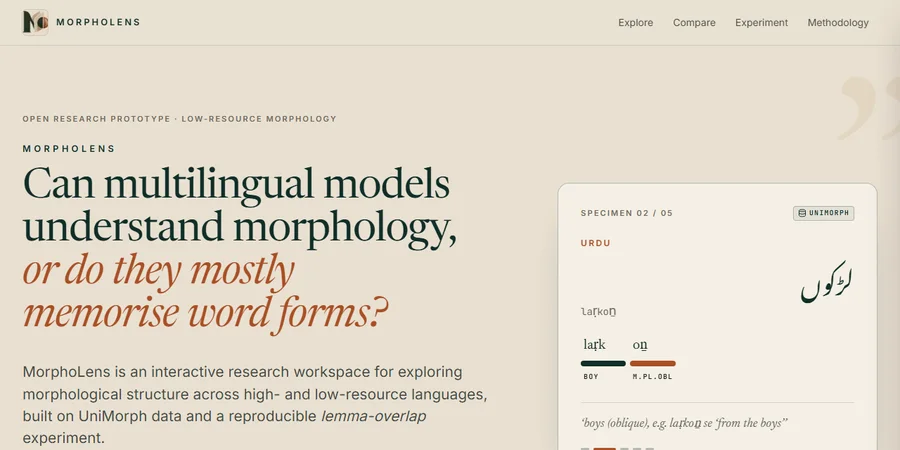Click the orange 'memorise word forms?' heading
The height and width of the screenshot is (450, 900).
[205, 312]
